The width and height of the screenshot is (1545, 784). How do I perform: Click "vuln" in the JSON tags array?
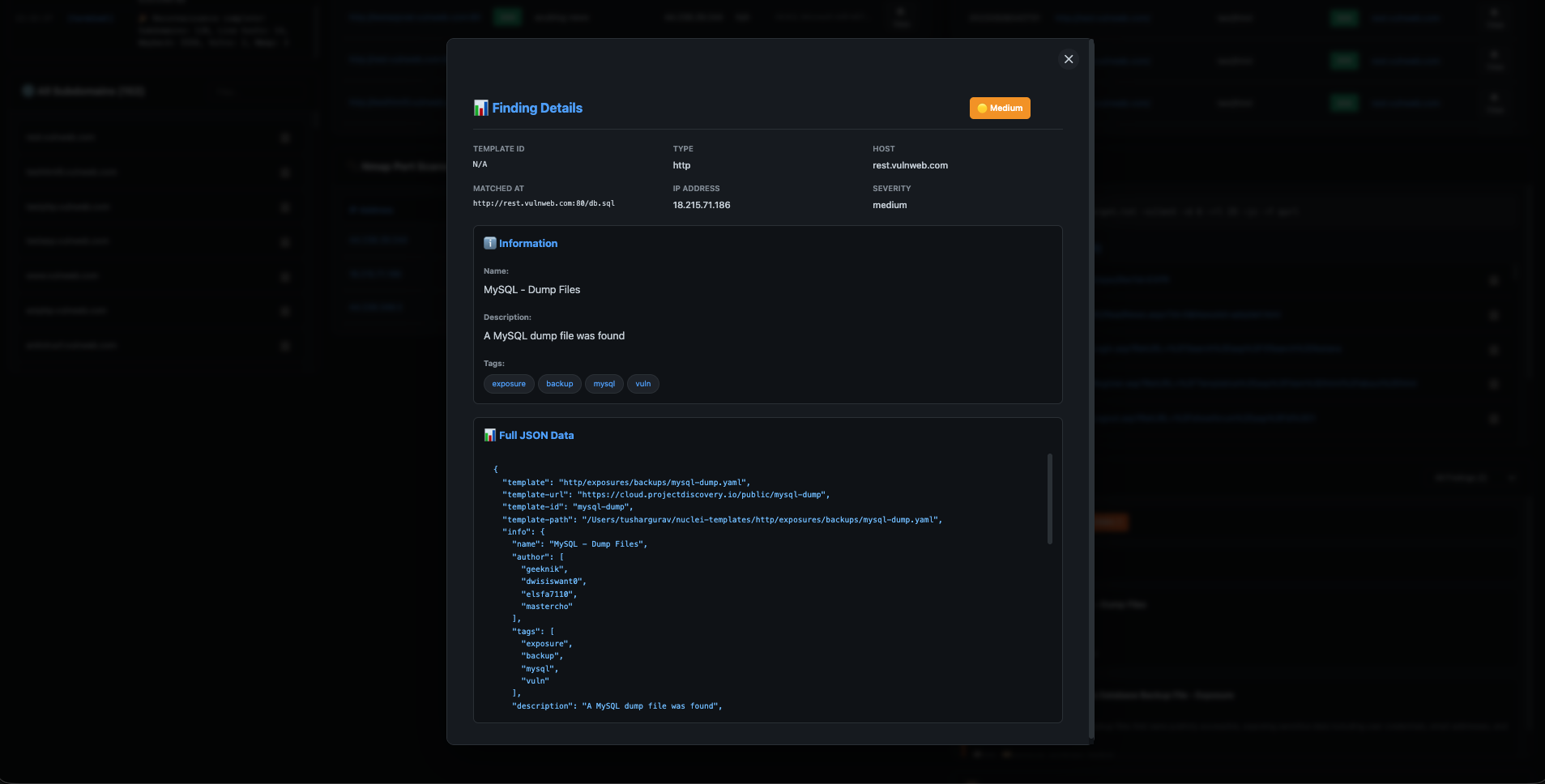[536, 681]
